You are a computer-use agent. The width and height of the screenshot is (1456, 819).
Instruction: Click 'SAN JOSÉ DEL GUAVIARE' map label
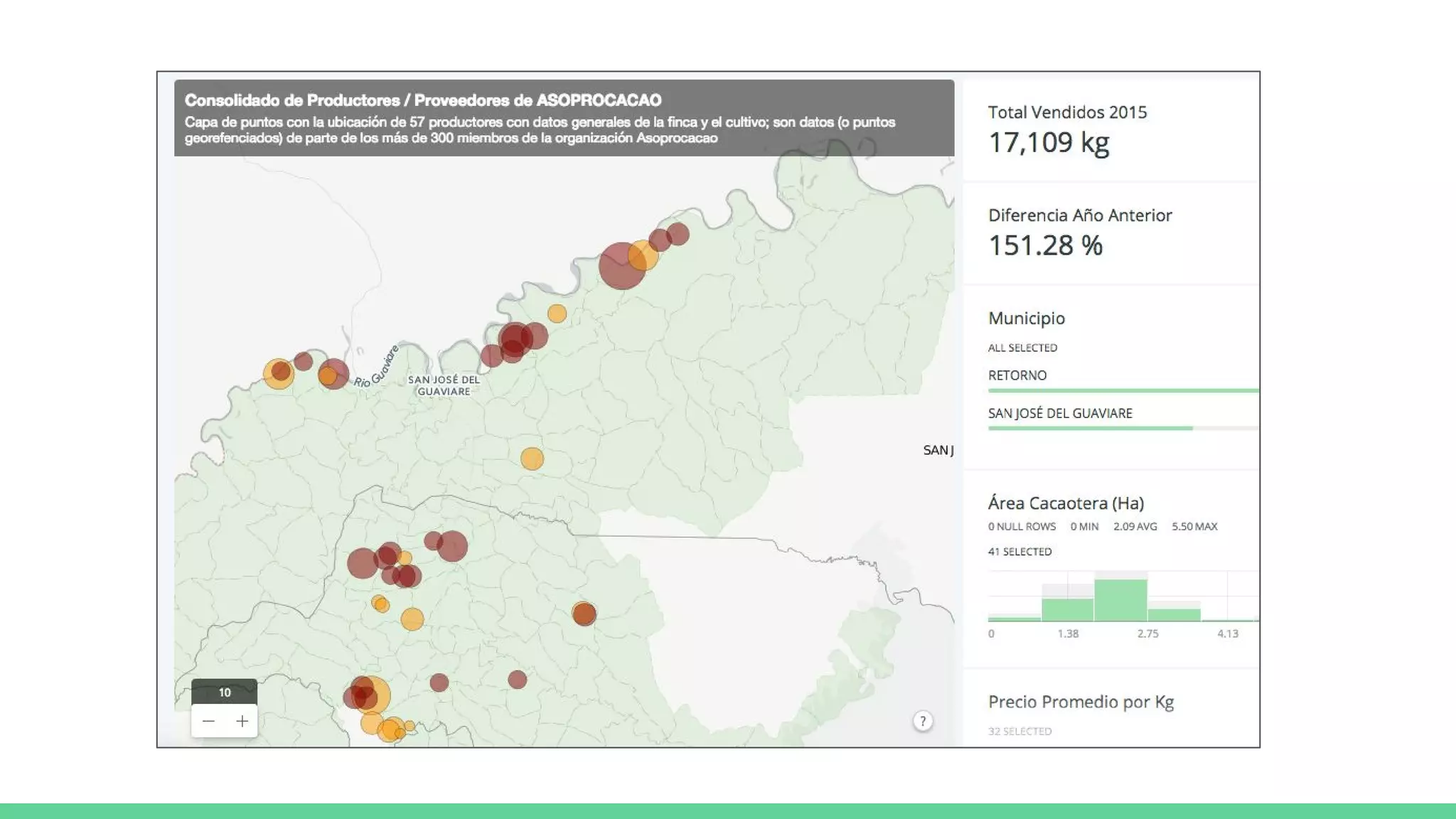tap(444, 385)
